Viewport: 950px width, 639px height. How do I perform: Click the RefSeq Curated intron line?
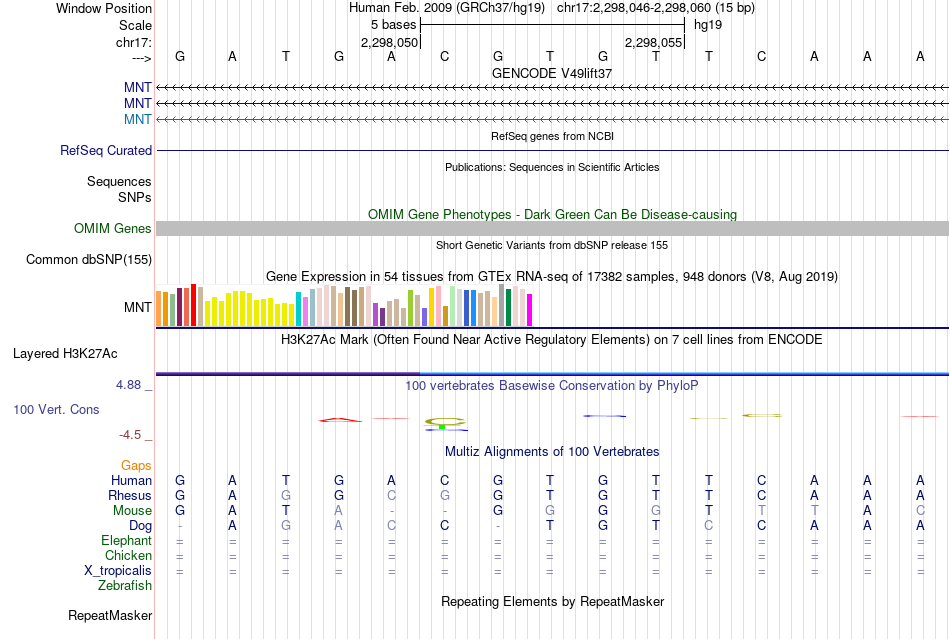[x=552, y=150]
